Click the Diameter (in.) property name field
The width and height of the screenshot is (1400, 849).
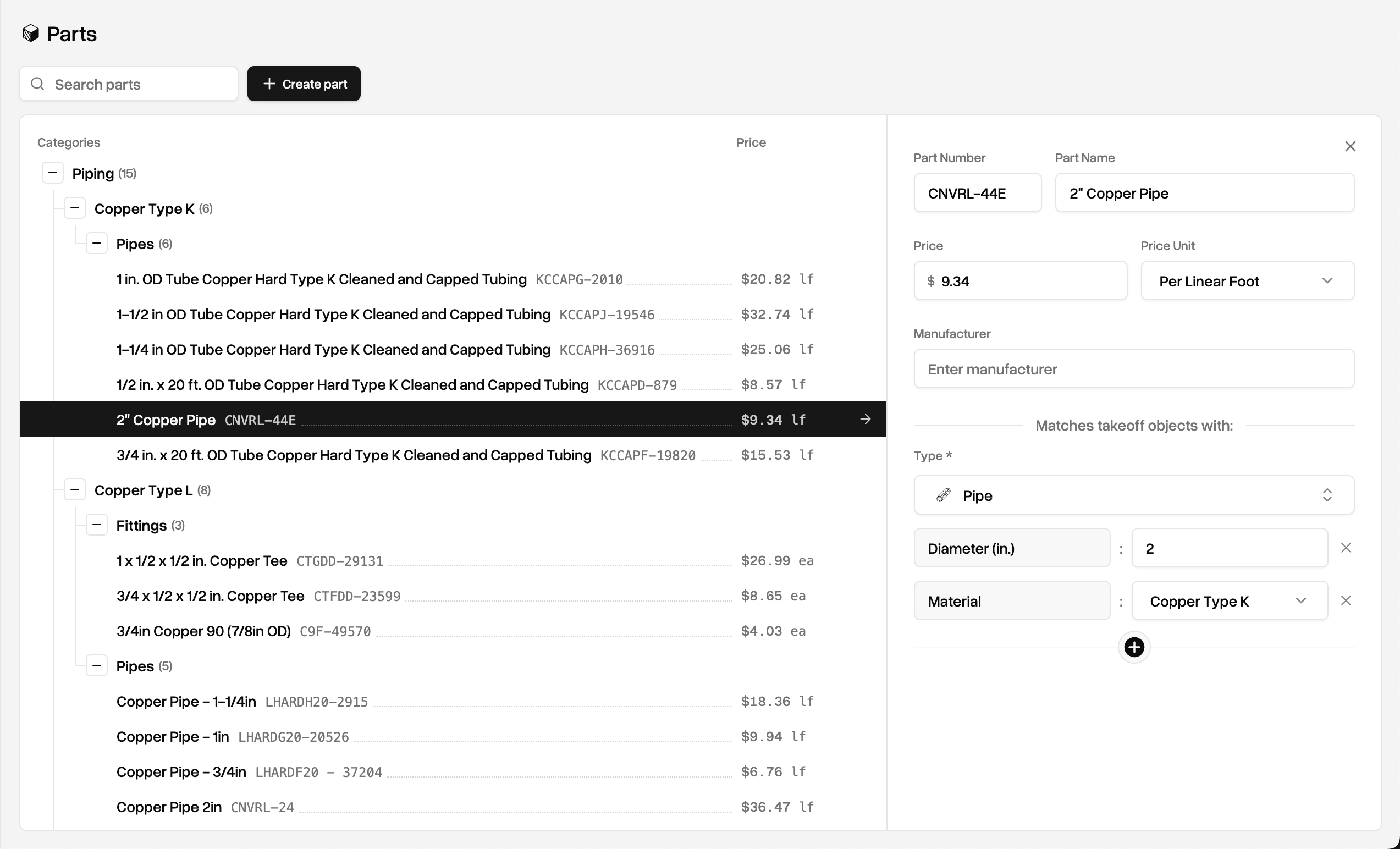click(x=1011, y=548)
